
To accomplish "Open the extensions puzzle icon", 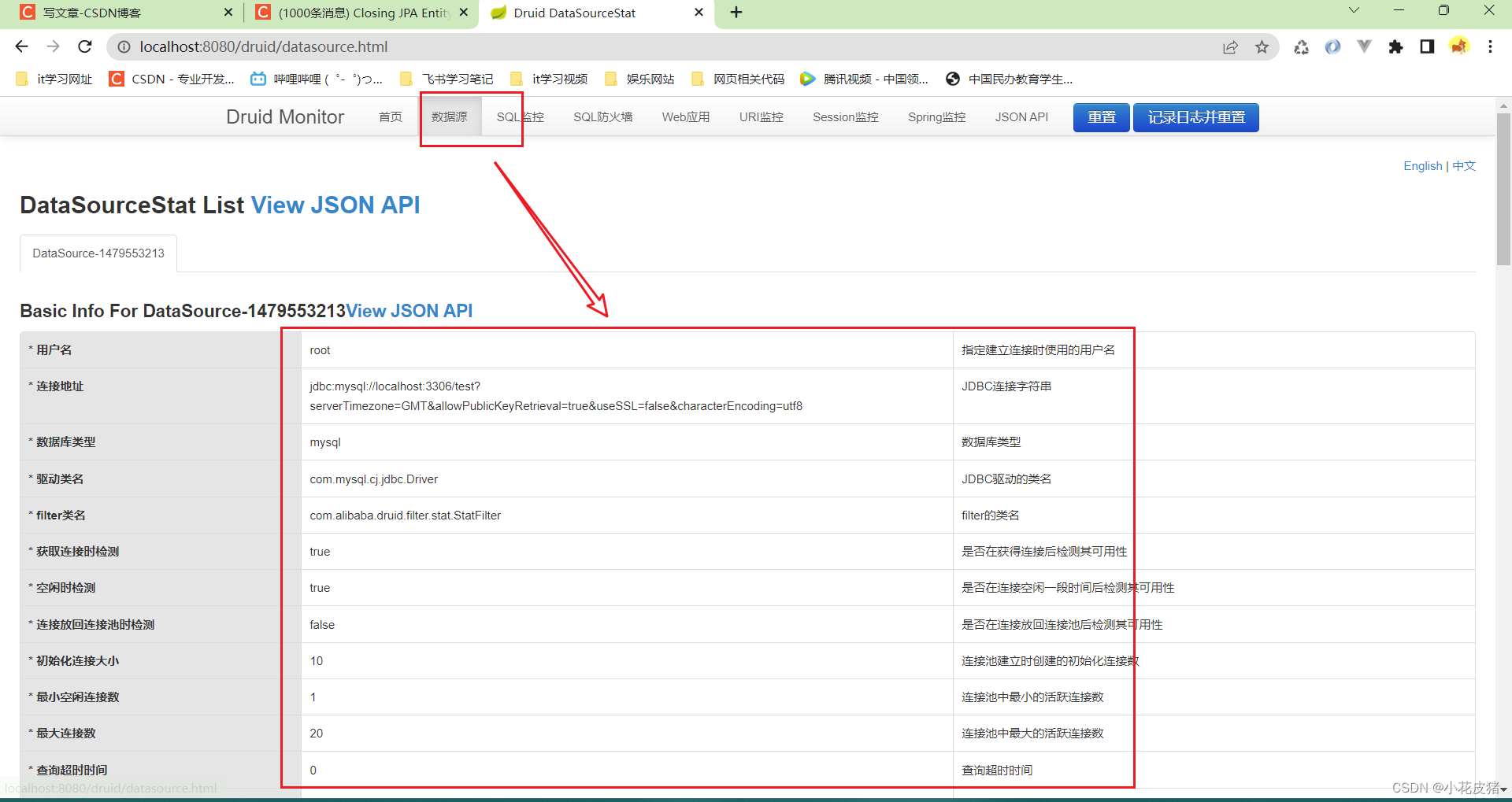I will pos(1395,47).
